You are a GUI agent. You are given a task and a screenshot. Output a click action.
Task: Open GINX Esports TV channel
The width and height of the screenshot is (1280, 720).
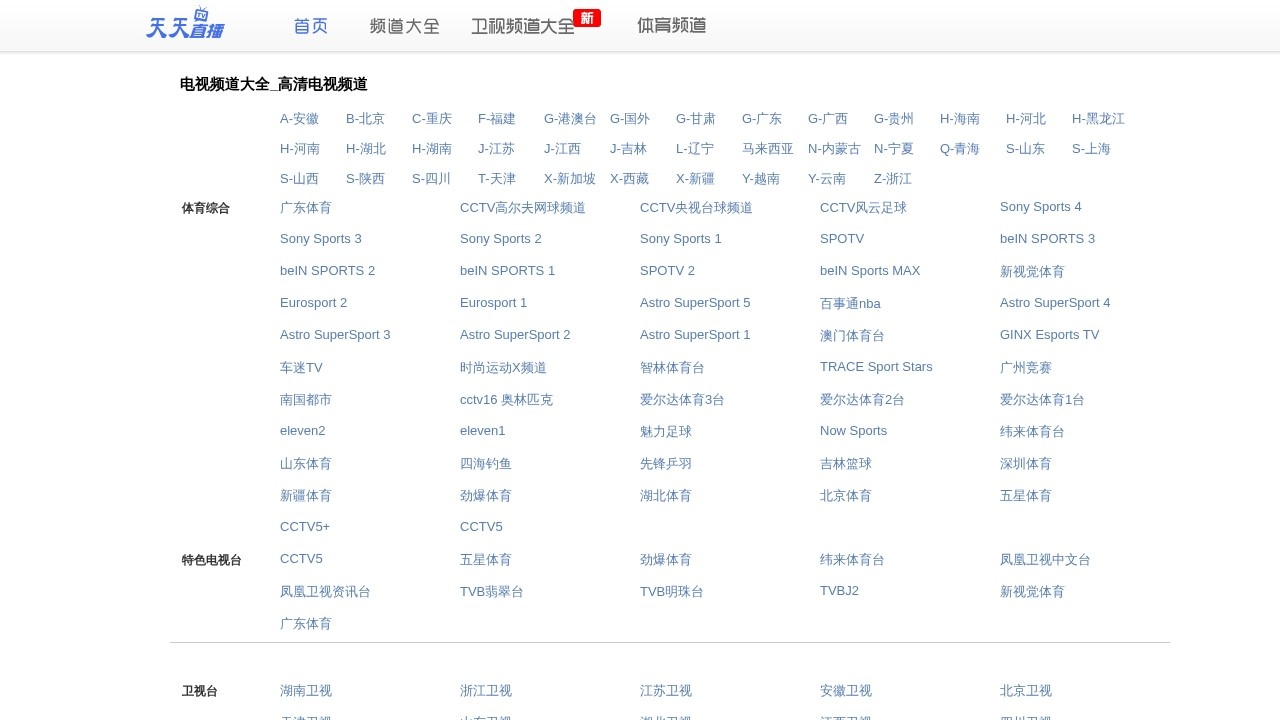(x=1049, y=335)
